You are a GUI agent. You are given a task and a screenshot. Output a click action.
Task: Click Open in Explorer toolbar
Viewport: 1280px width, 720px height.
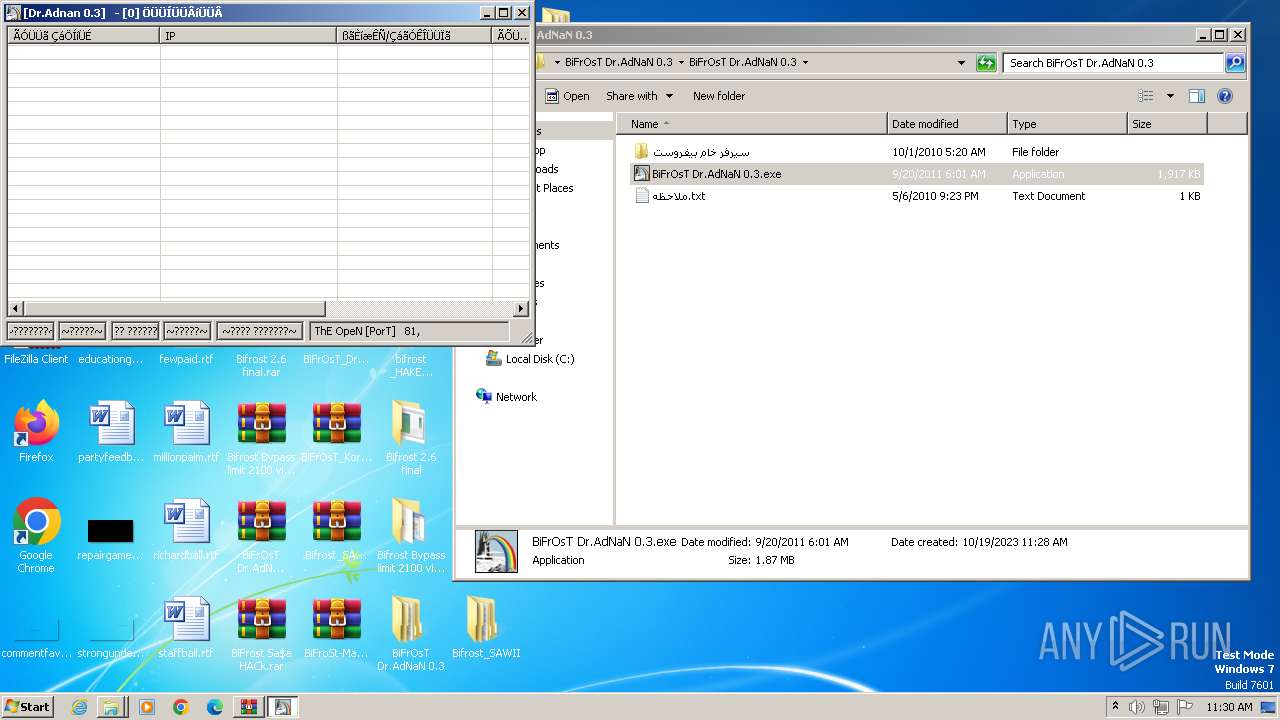tap(567, 96)
